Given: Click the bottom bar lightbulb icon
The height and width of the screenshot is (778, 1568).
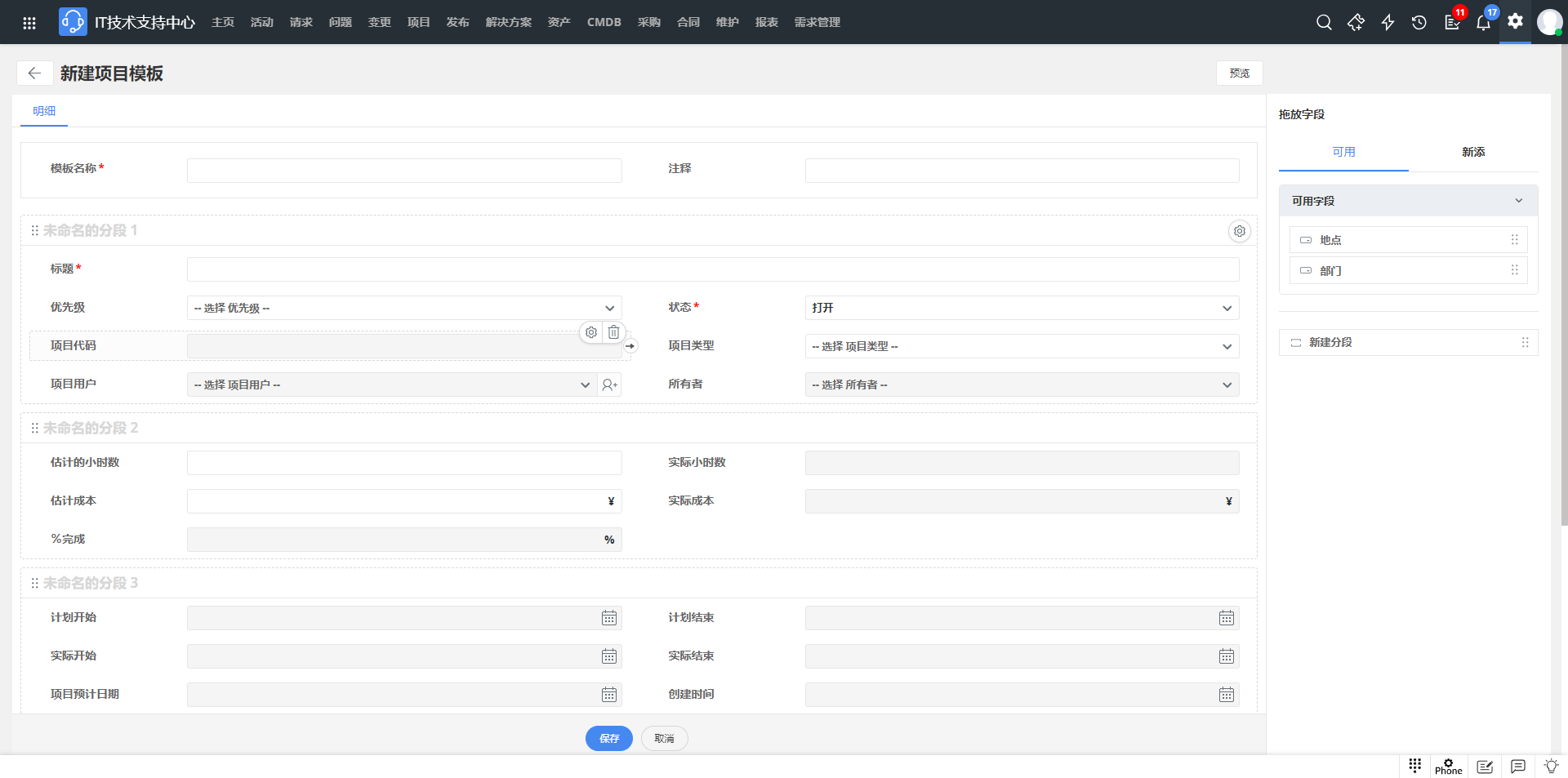Looking at the screenshot, I should coord(1551,767).
